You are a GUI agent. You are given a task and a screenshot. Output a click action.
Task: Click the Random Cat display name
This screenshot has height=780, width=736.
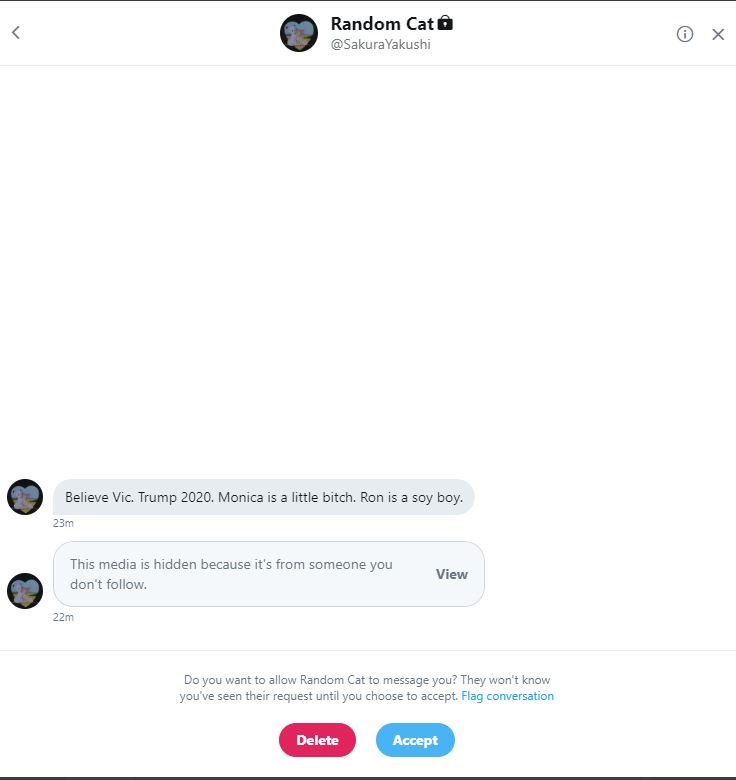pos(382,23)
